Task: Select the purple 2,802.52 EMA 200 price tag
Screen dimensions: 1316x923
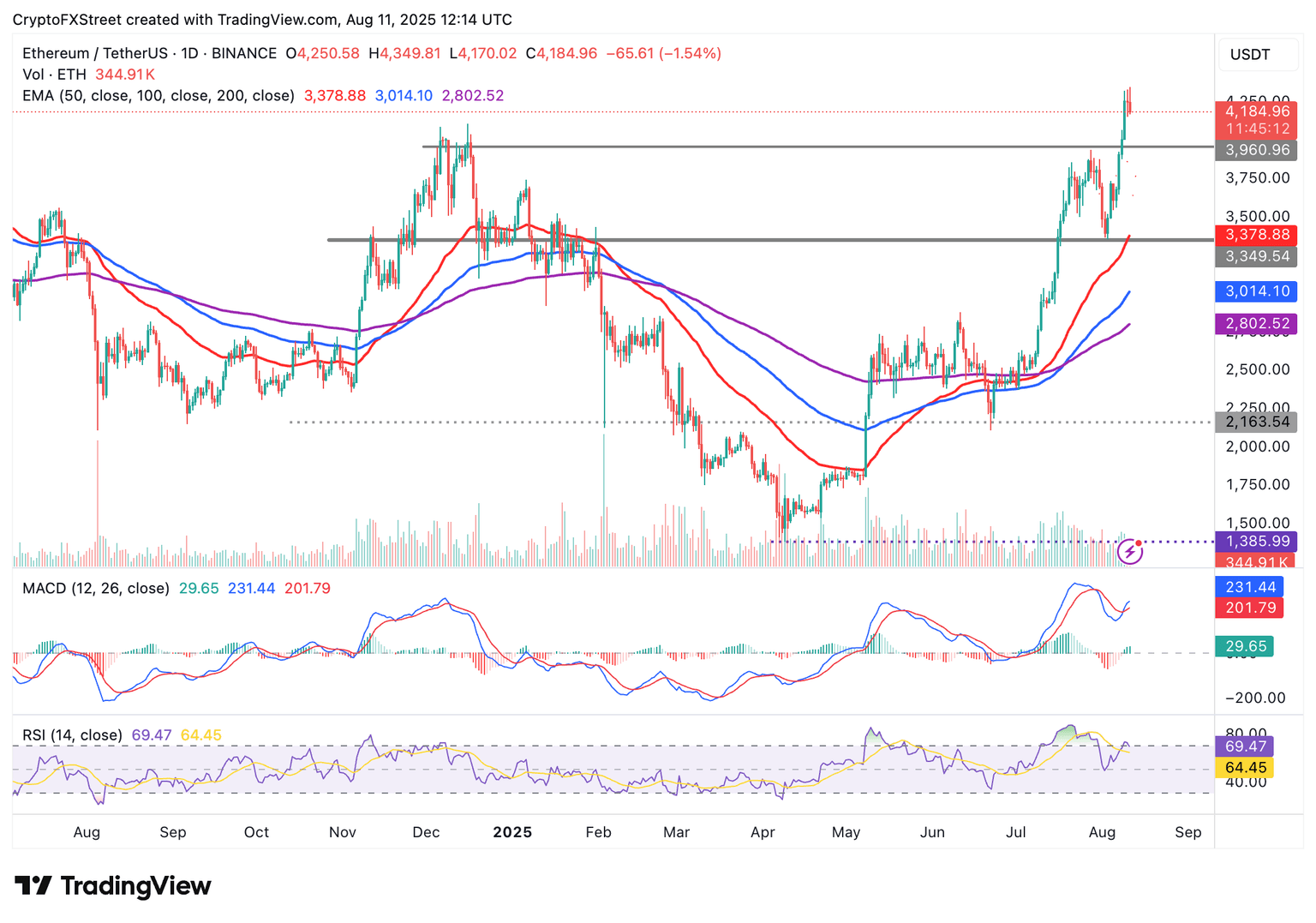Action: (x=1256, y=324)
